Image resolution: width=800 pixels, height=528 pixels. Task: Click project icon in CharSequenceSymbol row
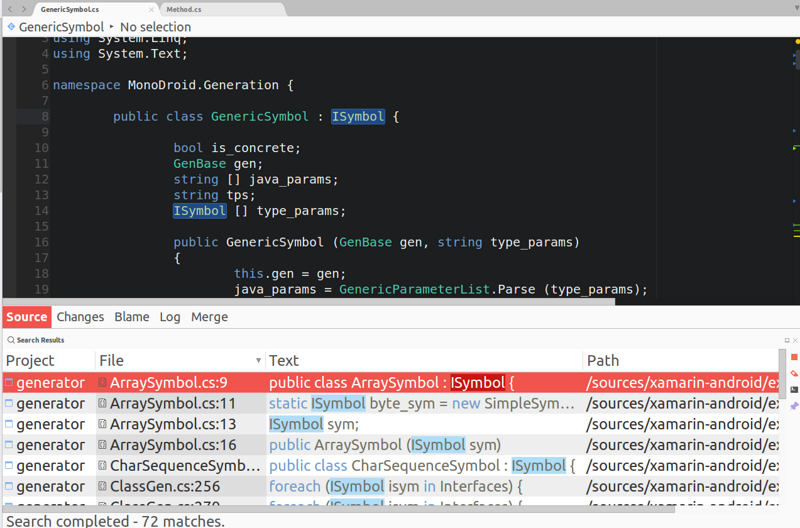9,465
